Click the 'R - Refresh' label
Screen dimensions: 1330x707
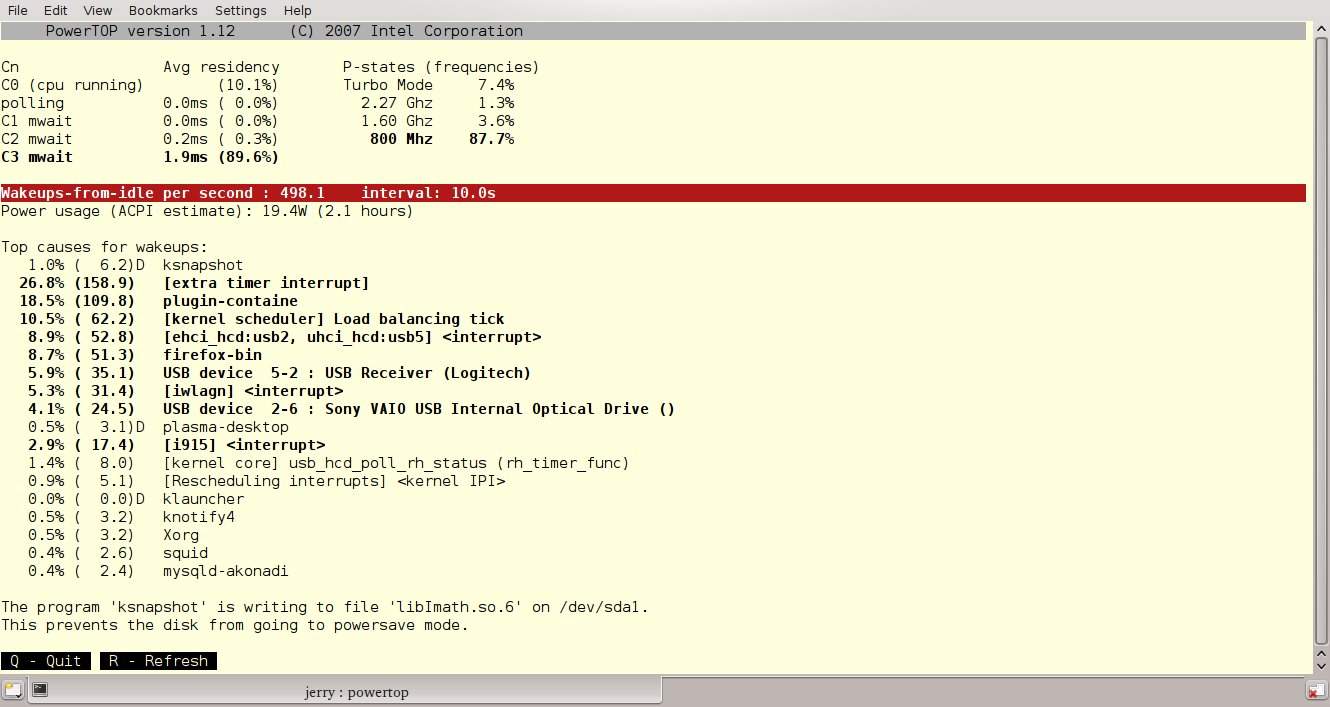[158, 661]
